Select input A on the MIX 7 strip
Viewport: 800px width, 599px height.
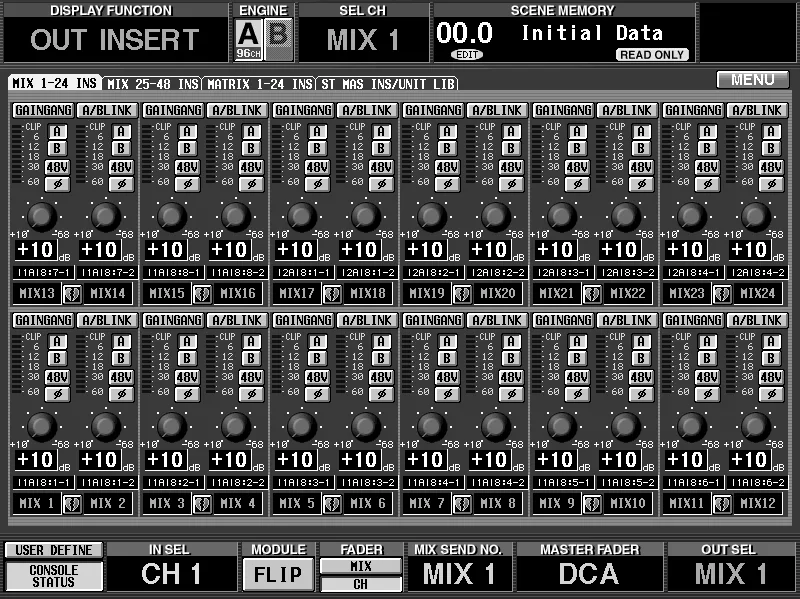click(447, 341)
